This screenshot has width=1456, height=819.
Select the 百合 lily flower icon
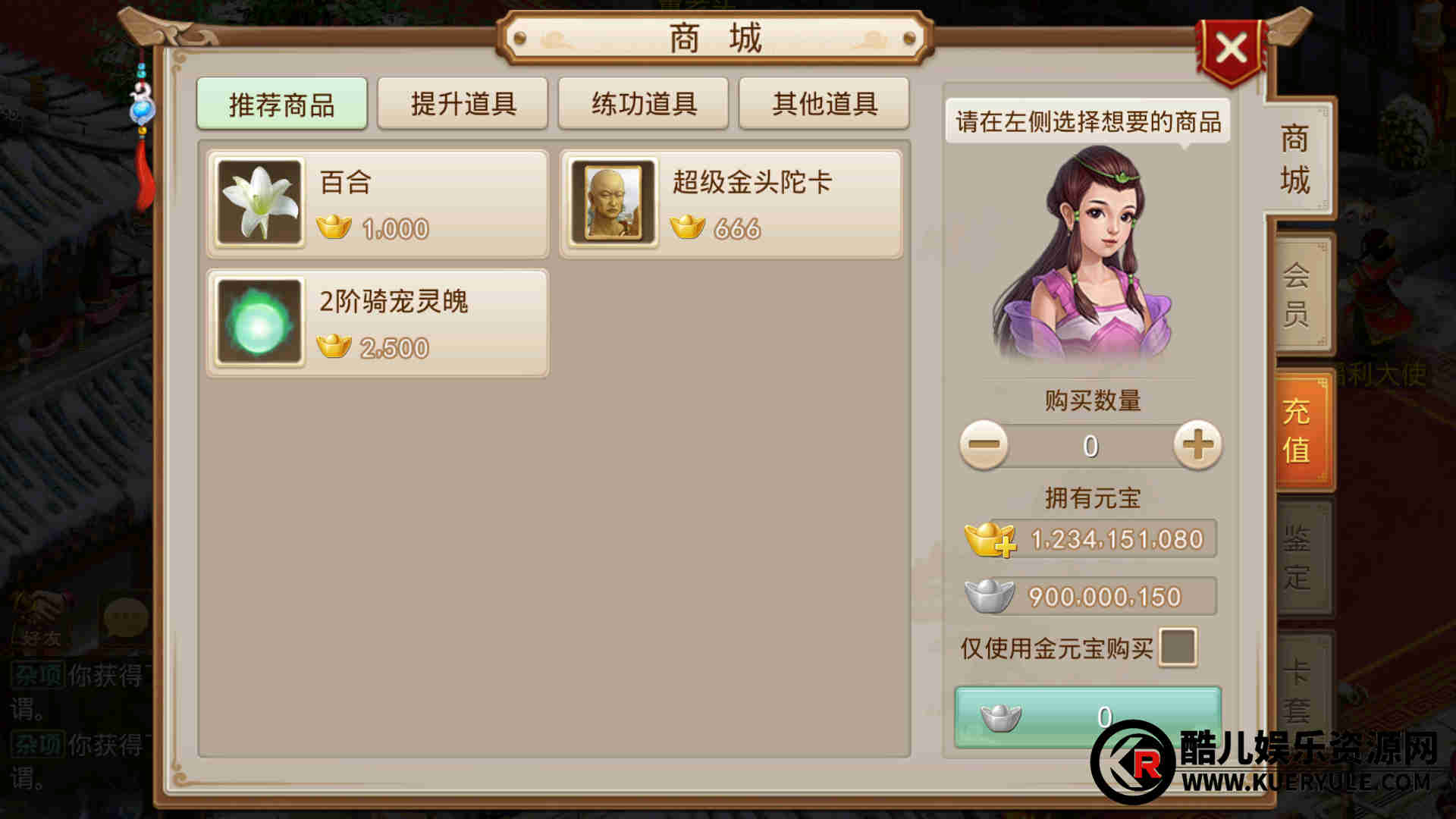click(259, 202)
